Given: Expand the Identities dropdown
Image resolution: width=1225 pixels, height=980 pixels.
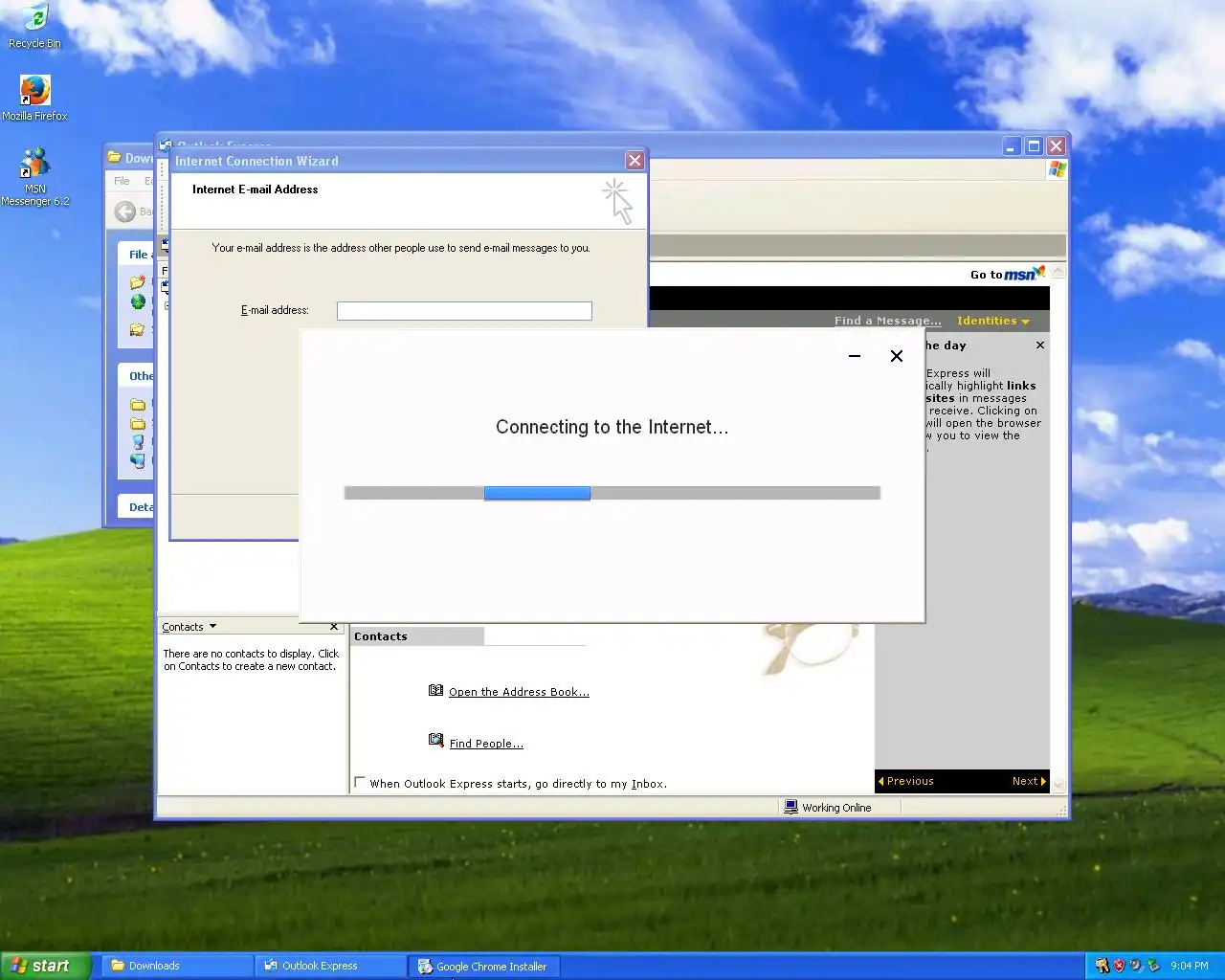Looking at the screenshot, I should coord(993,321).
